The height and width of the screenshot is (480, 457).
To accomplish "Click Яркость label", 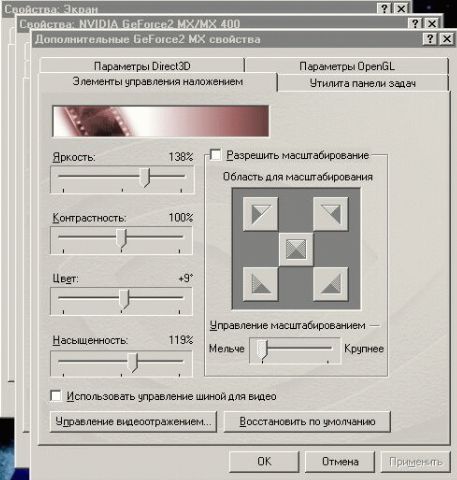I will (x=74, y=157).
